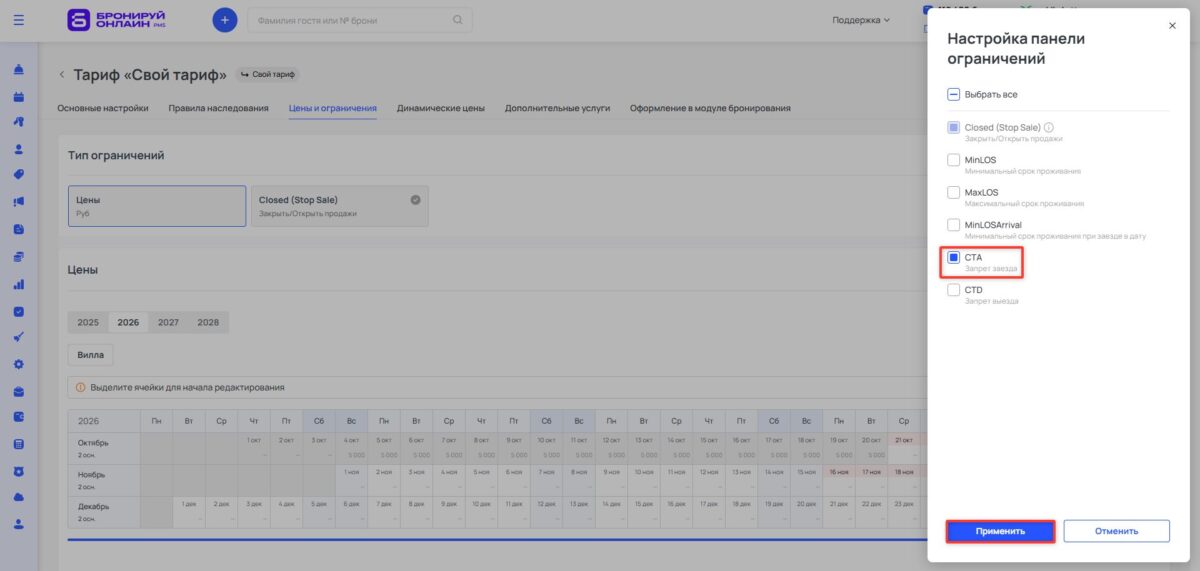Open the price tag sidebar icon

[19, 175]
